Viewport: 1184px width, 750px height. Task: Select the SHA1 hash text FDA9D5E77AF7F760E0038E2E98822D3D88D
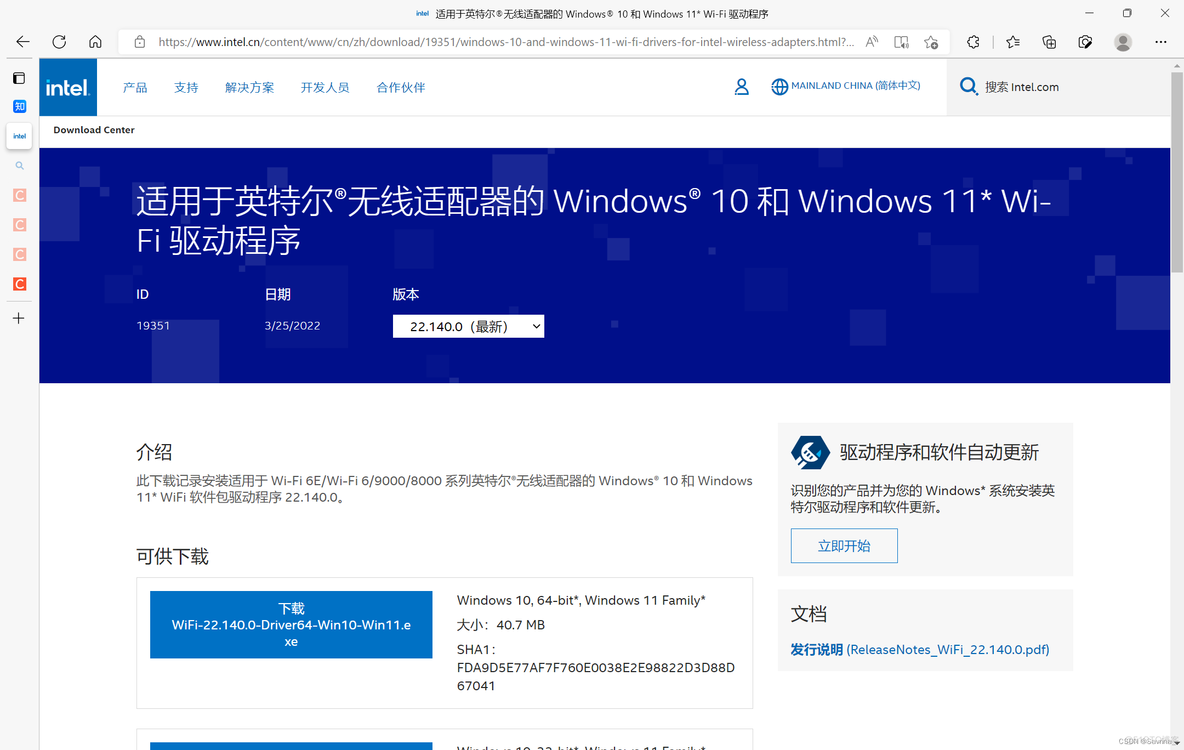click(596, 668)
